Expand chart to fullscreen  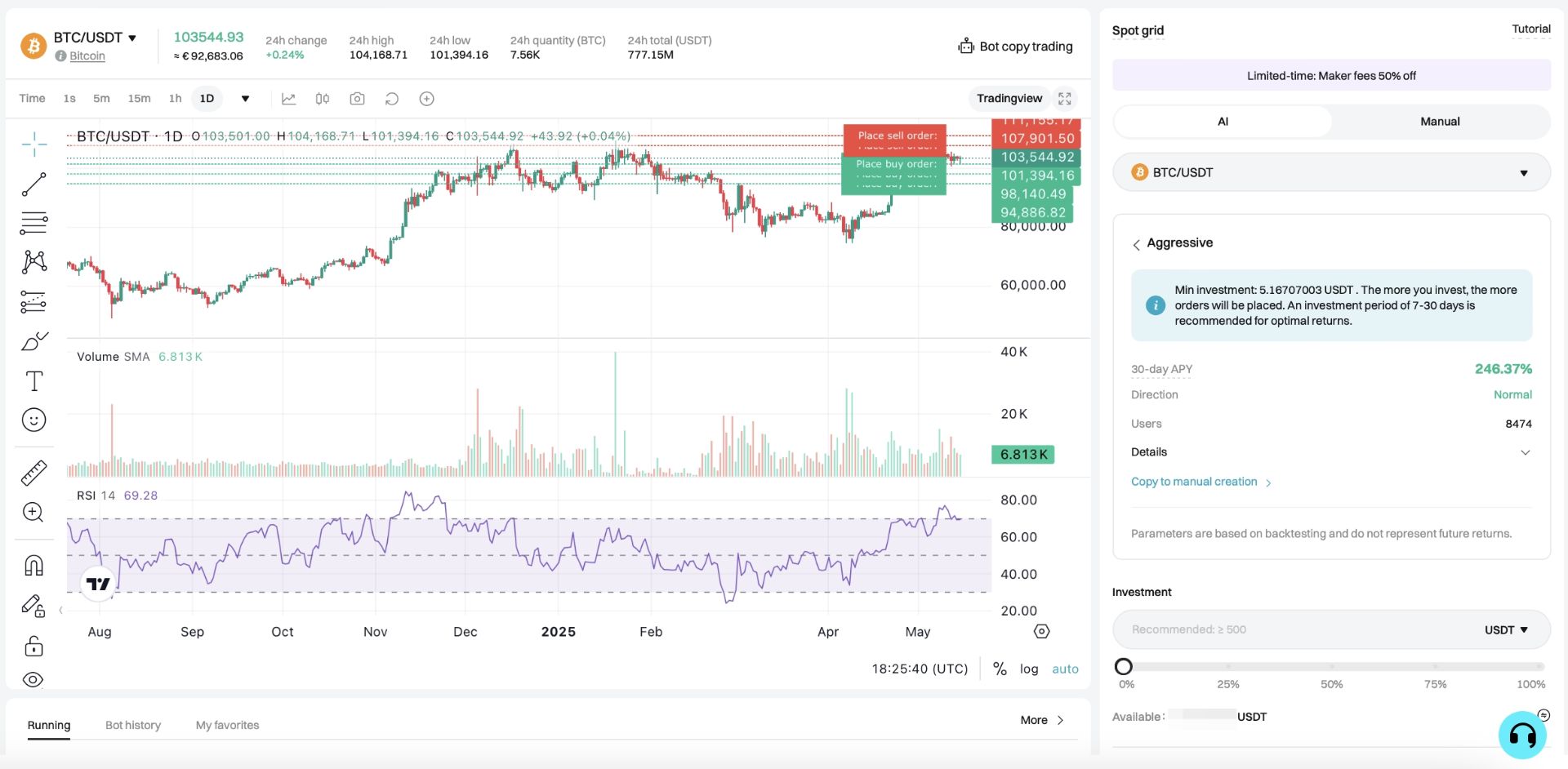click(1064, 99)
